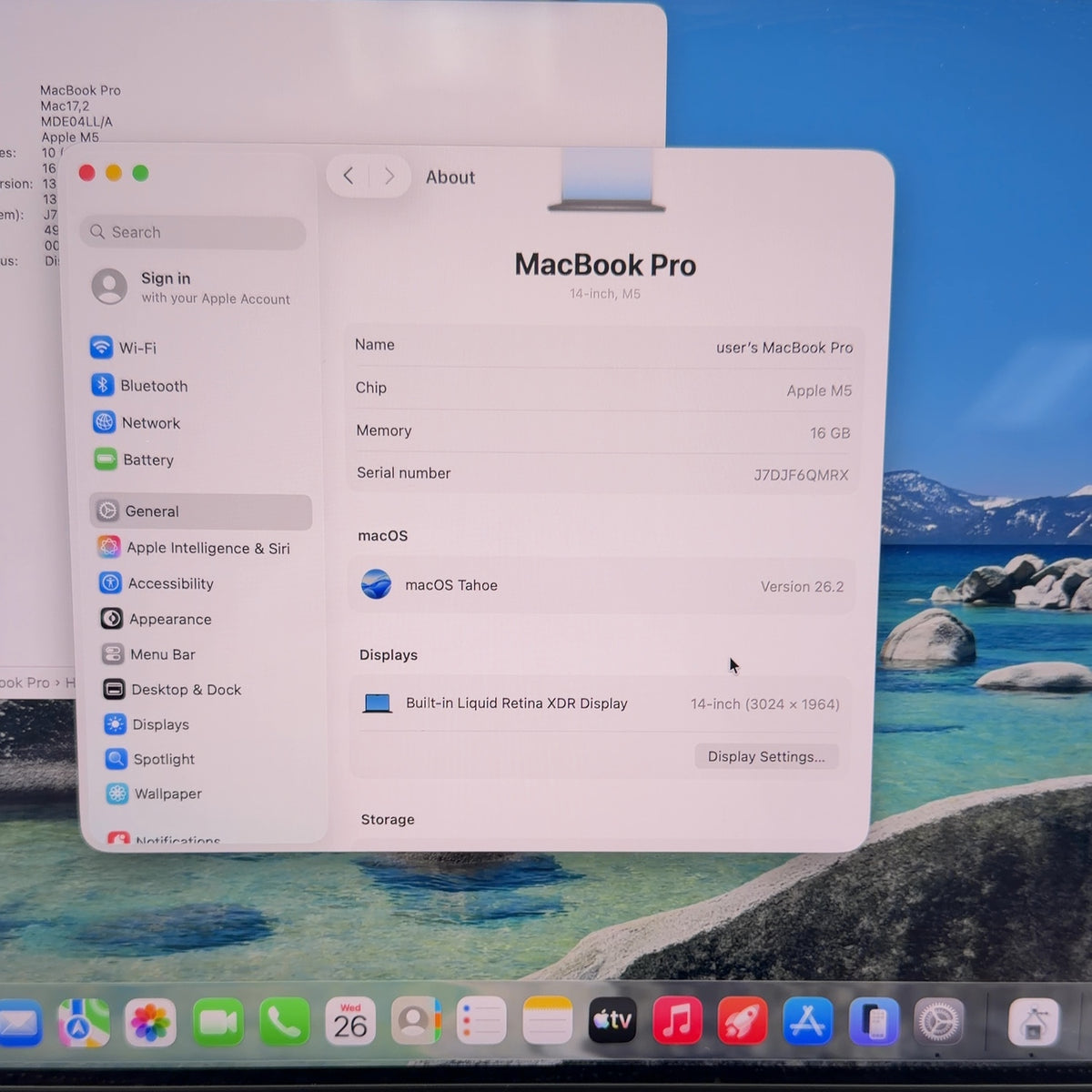
Task: Click the Display Settings… button
Action: (x=766, y=756)
